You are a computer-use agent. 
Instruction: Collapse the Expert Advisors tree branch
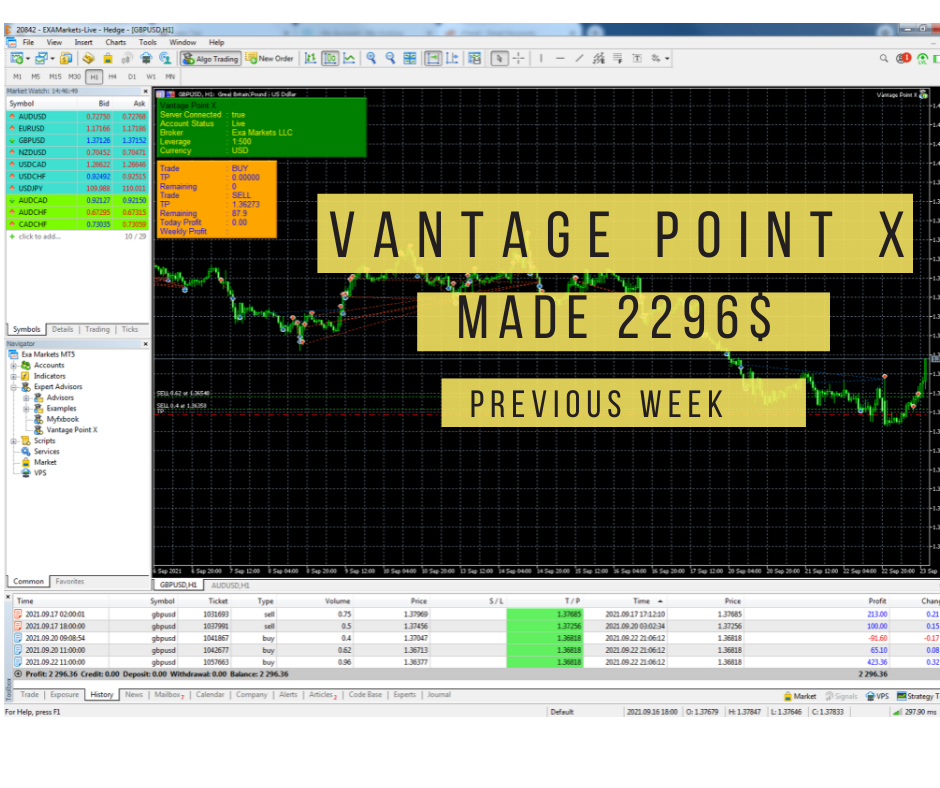pos(13,387)
